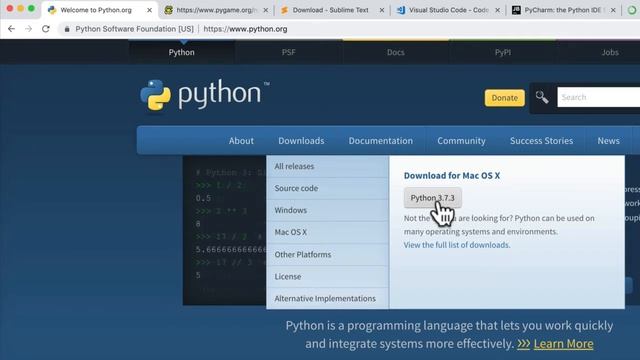Image resolution: width=640 pixels, height=360 pixels.
Task: Open the Community menu
Action: [461, 140]
